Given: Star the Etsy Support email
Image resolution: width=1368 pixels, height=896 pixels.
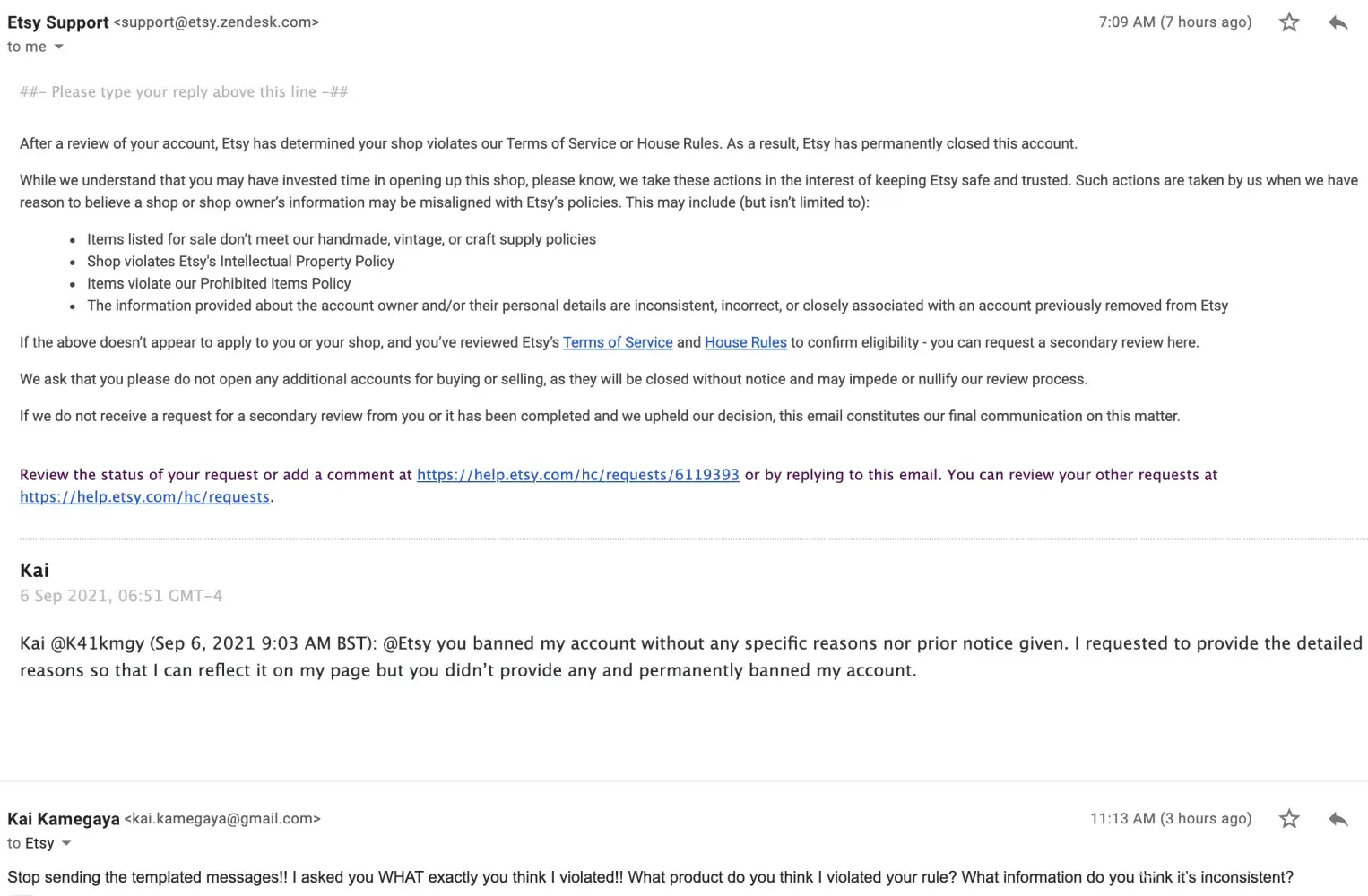Looking at the screenshot, I should [x=1289, y=22].
